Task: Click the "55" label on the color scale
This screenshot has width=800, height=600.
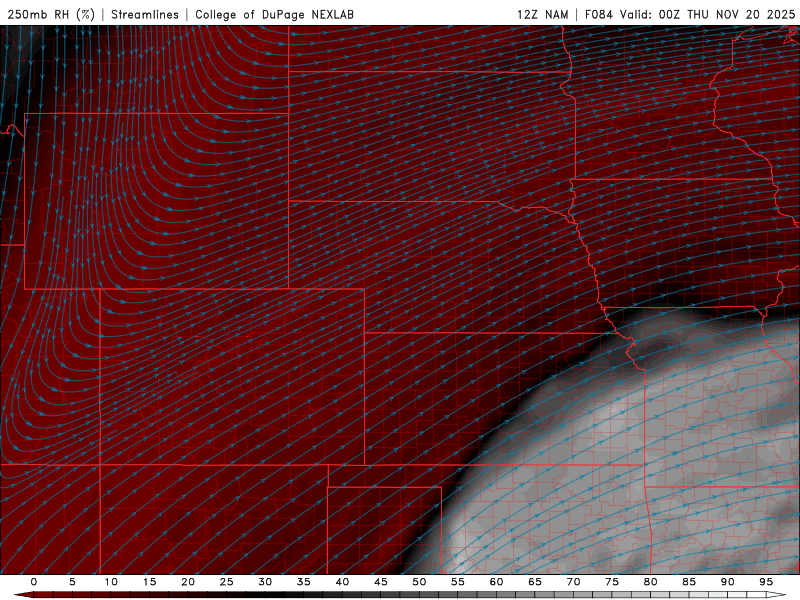Action: point(458,582)
